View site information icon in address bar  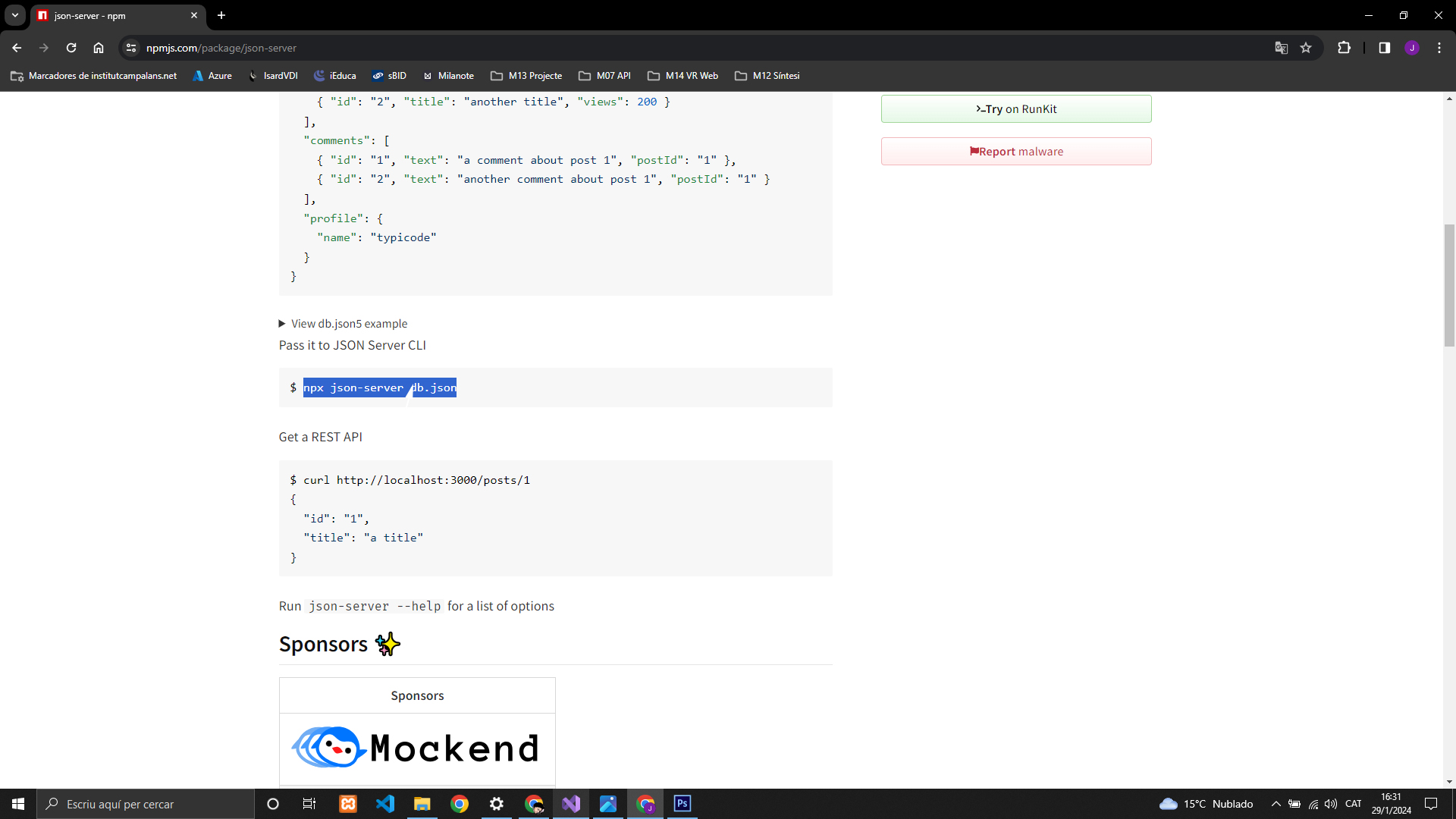[x=131, y=48]
